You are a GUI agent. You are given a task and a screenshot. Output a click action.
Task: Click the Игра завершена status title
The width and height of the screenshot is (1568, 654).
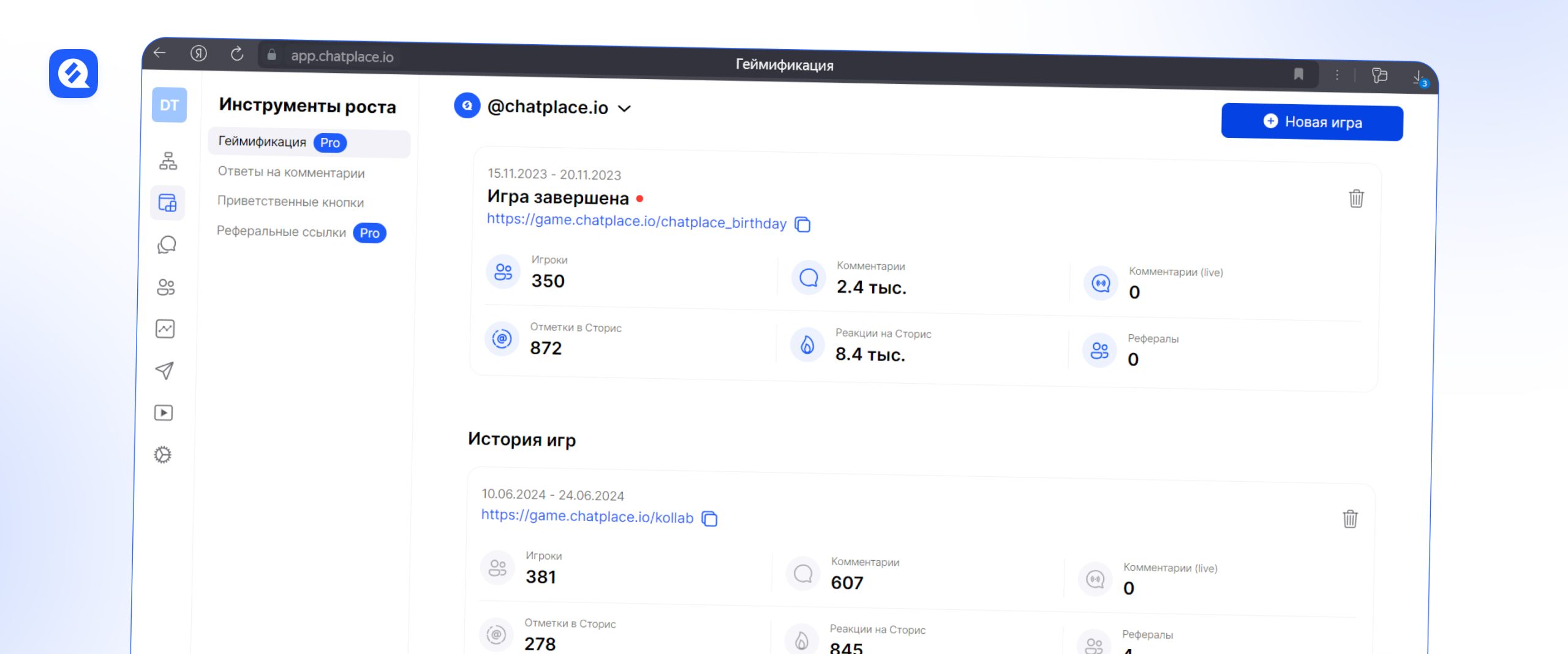click(x=558, y=197)
